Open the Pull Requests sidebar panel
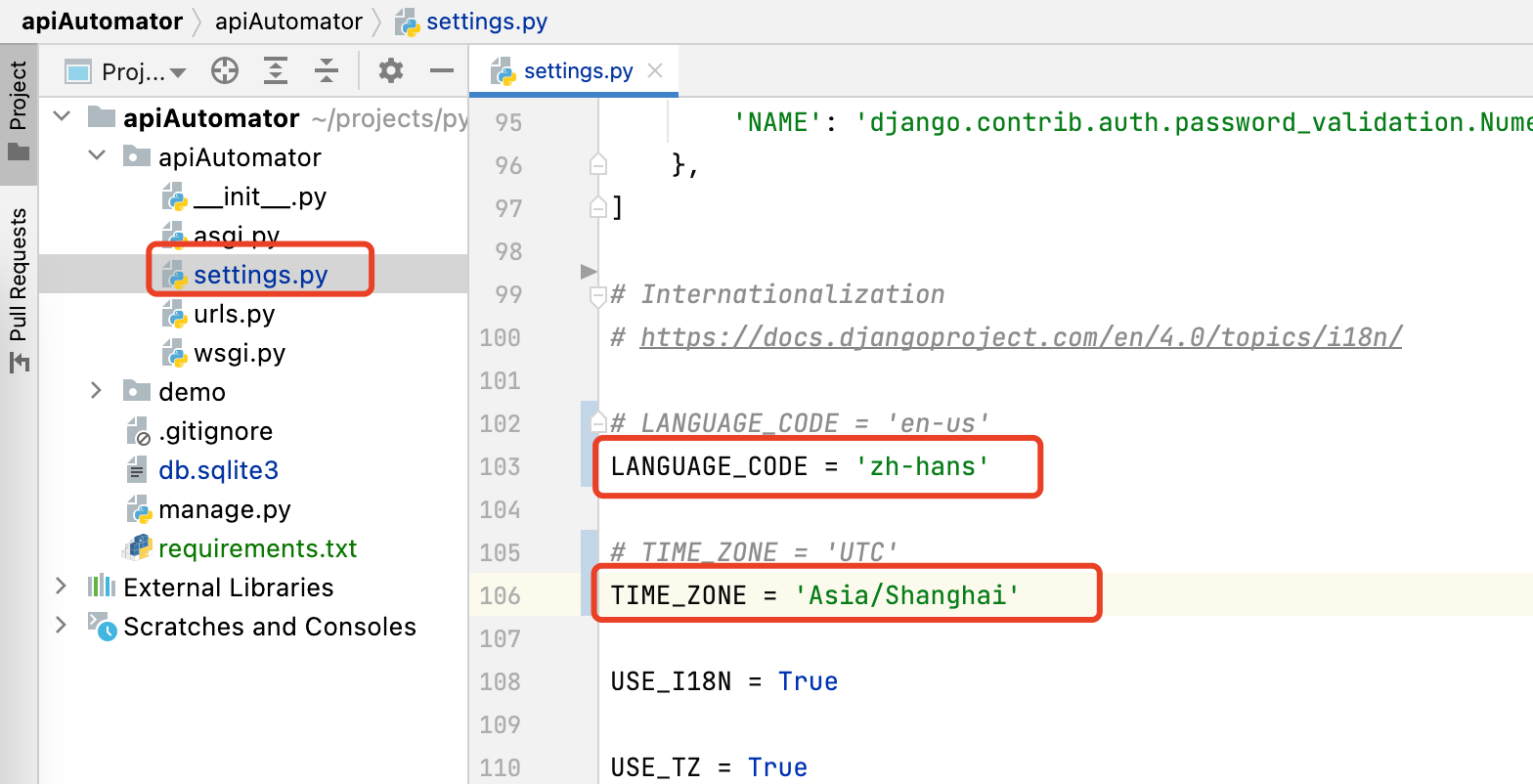The width and height of the screenshot is (1533, 784). 19,291
